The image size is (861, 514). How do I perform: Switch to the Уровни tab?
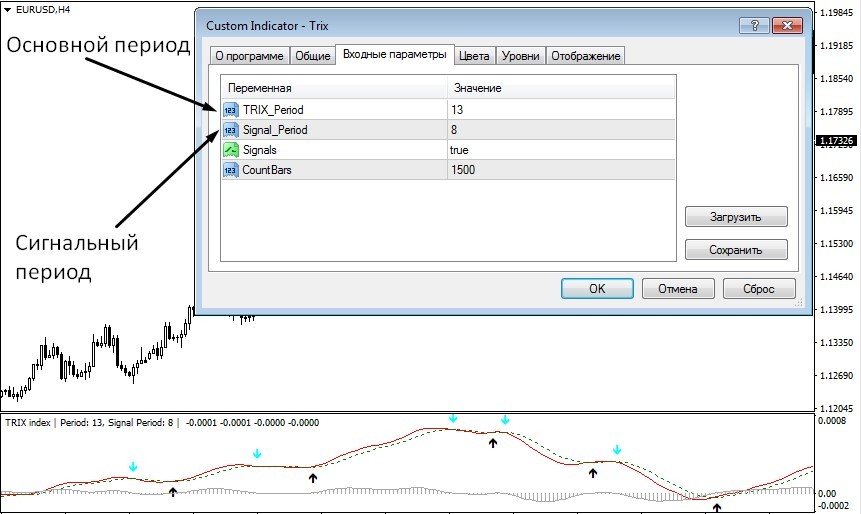point(521,56)
